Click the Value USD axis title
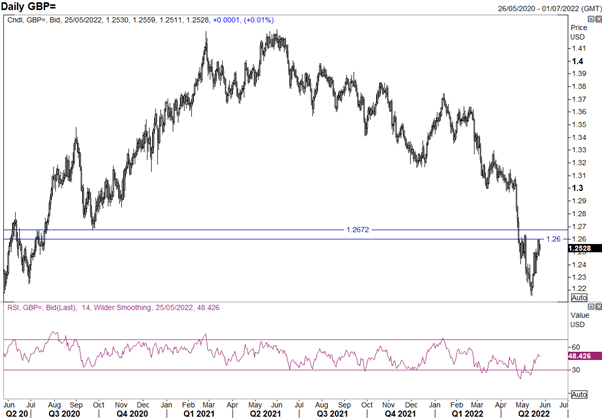This screenshot has width=602, height=418. [x=579, y=320]
